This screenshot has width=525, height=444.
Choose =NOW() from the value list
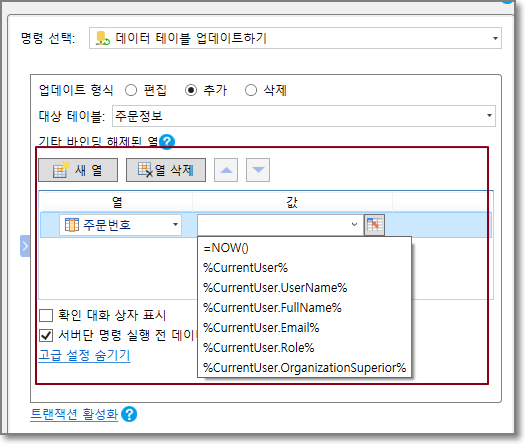tap(226, 248)
